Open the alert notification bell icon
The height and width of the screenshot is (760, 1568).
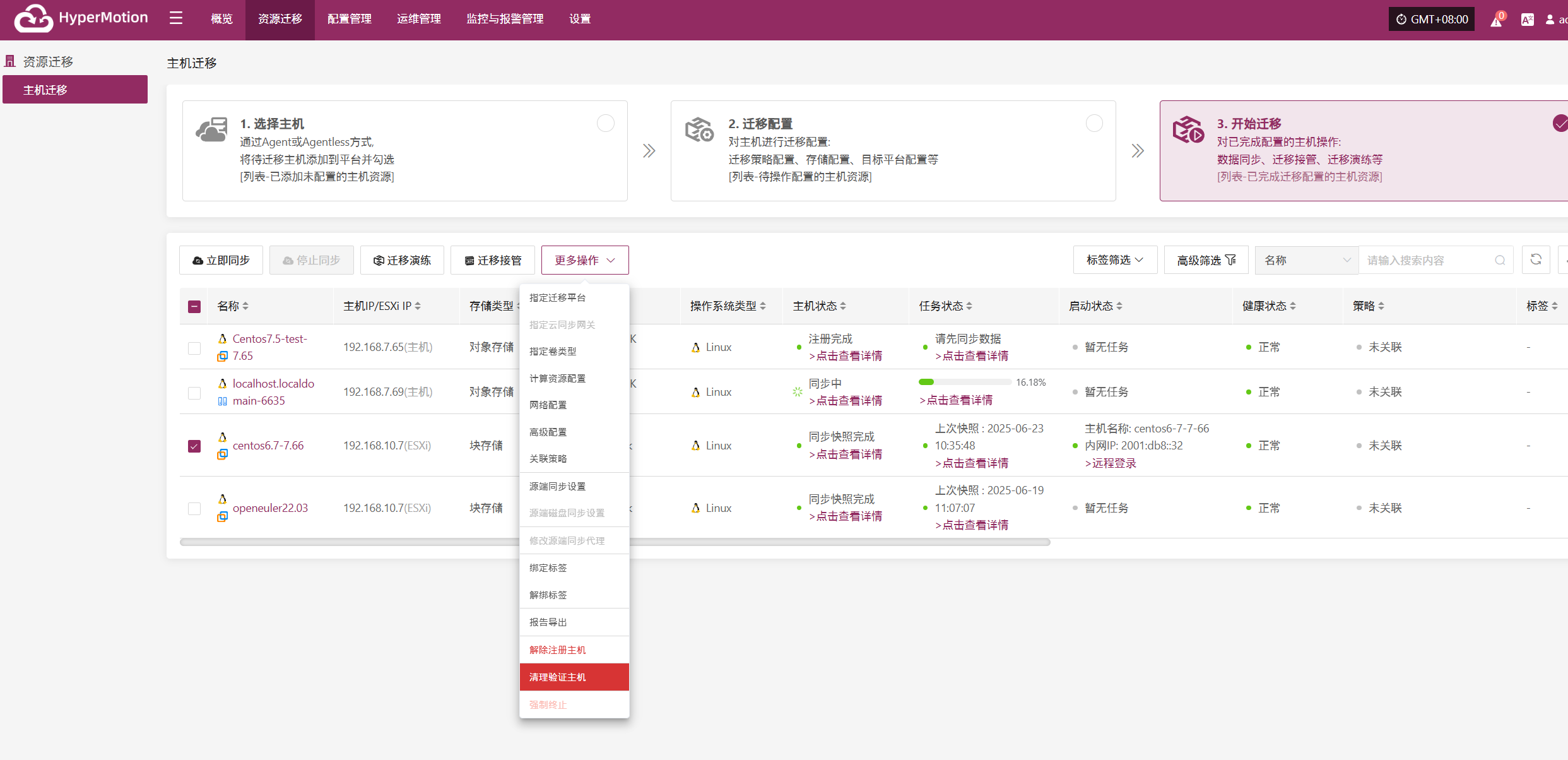1497,20
